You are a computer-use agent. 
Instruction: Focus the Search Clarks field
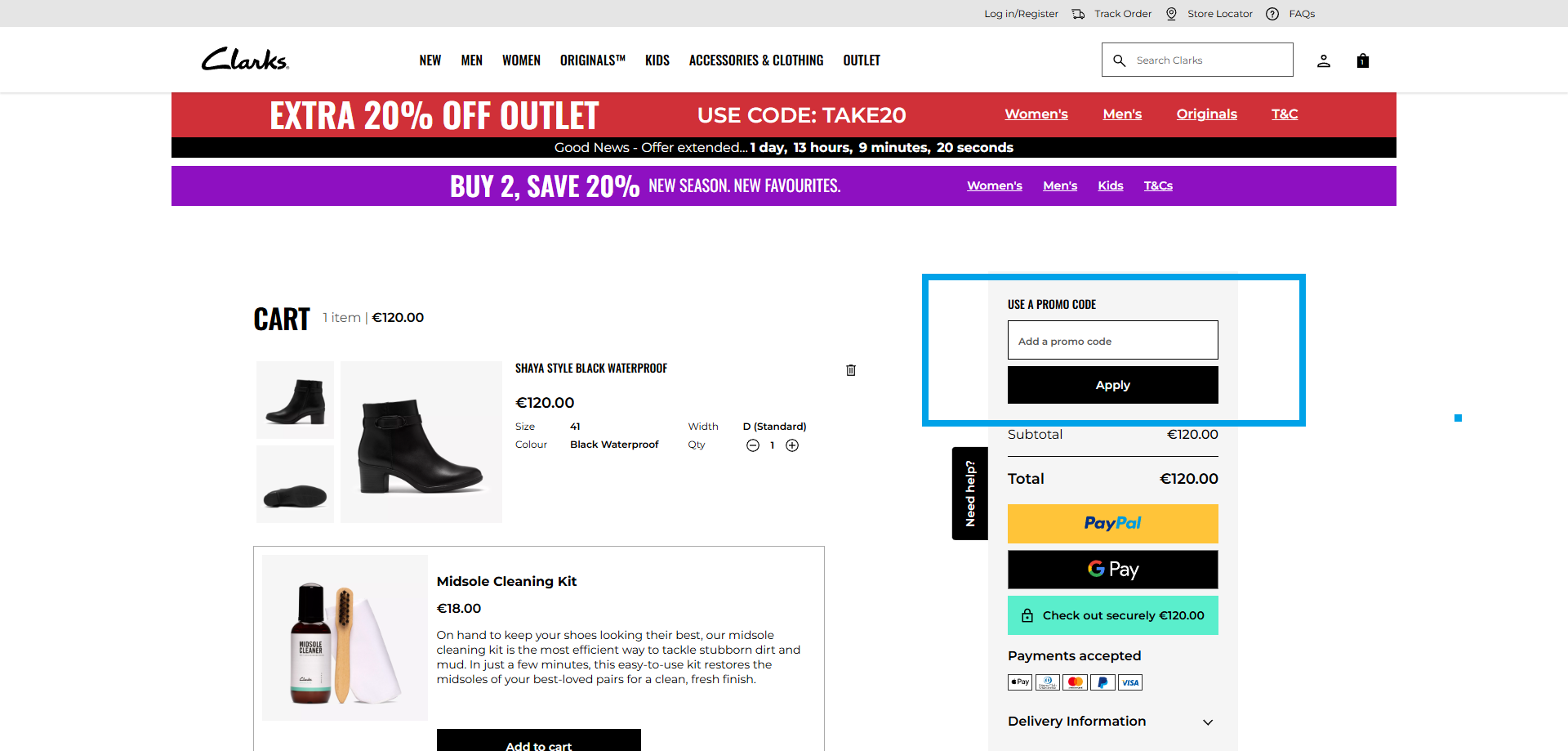click(1197, 60)
